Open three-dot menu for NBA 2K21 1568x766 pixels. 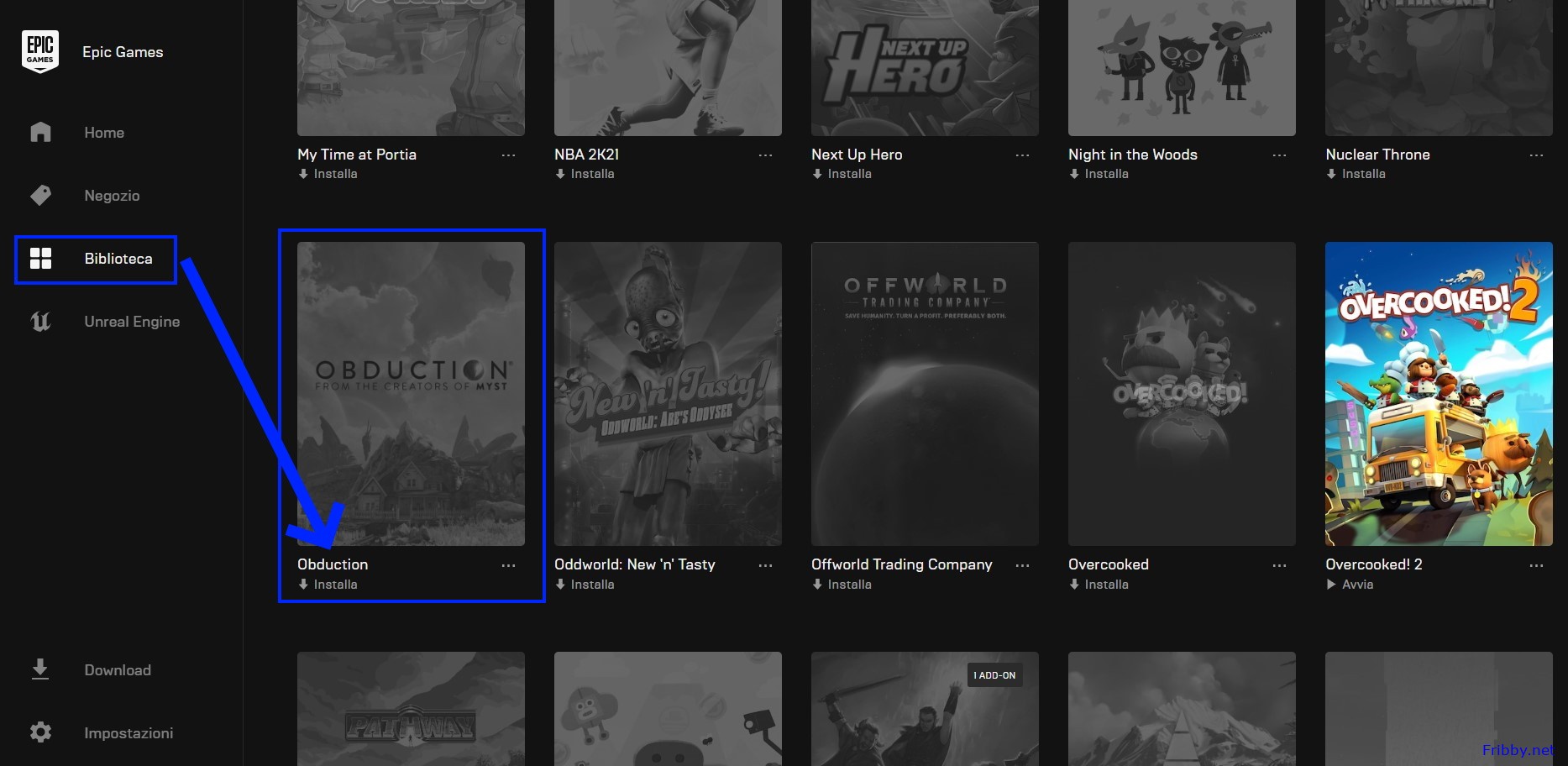click(765, 155)
